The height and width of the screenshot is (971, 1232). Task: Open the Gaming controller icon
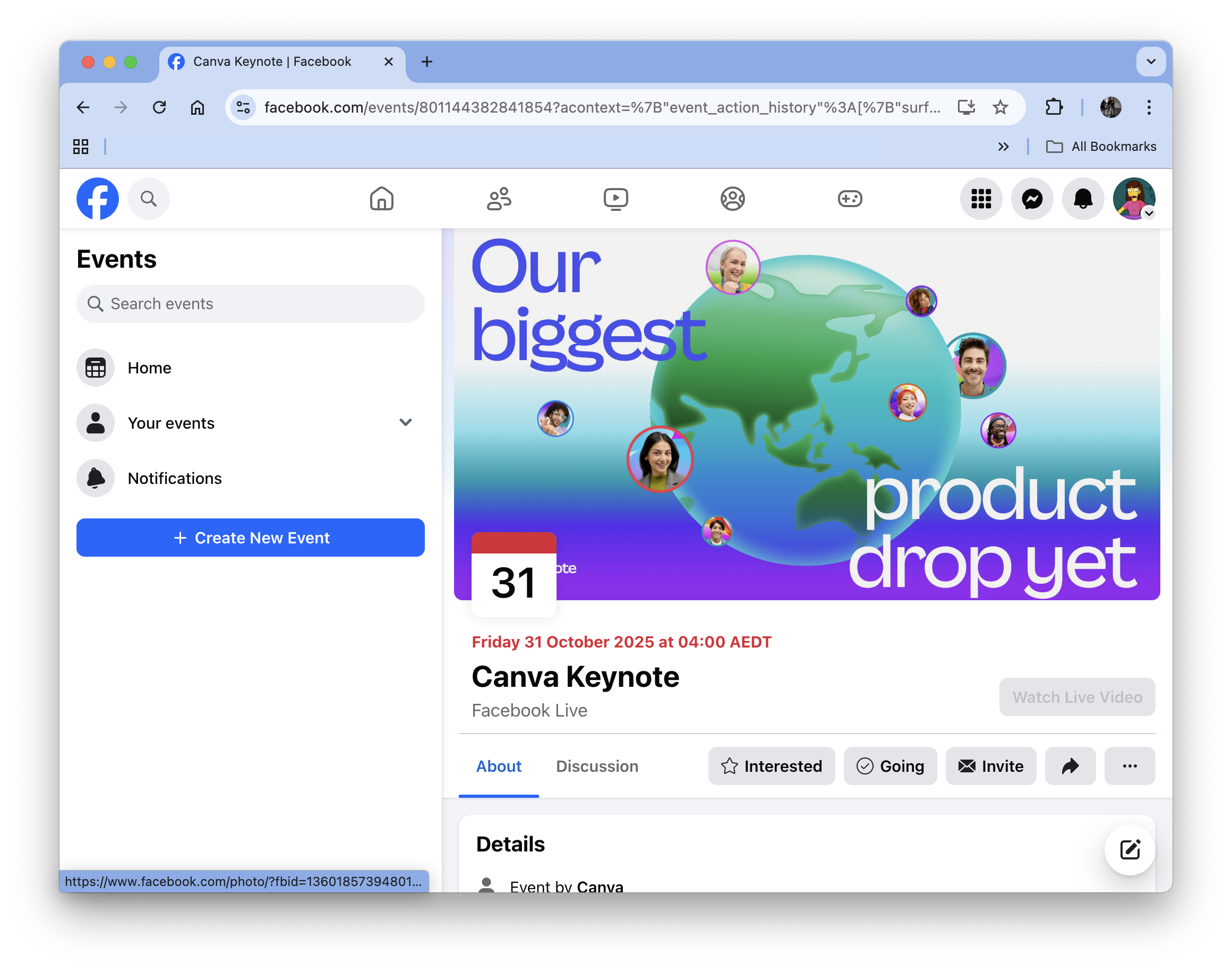850,199
